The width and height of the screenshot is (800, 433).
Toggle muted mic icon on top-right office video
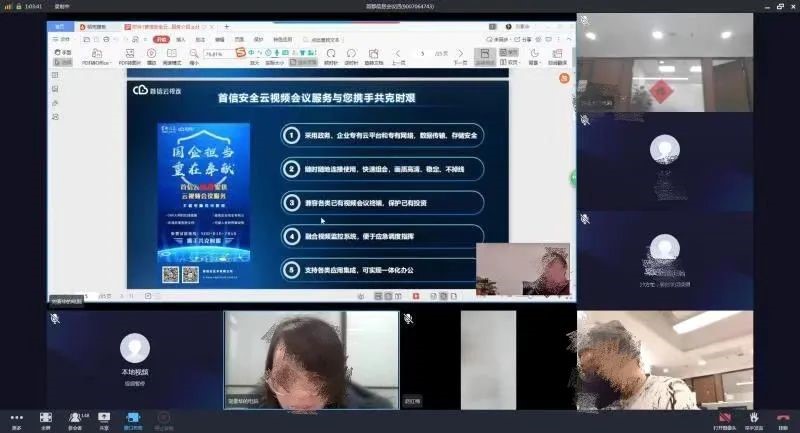click(x=585, y=20)
